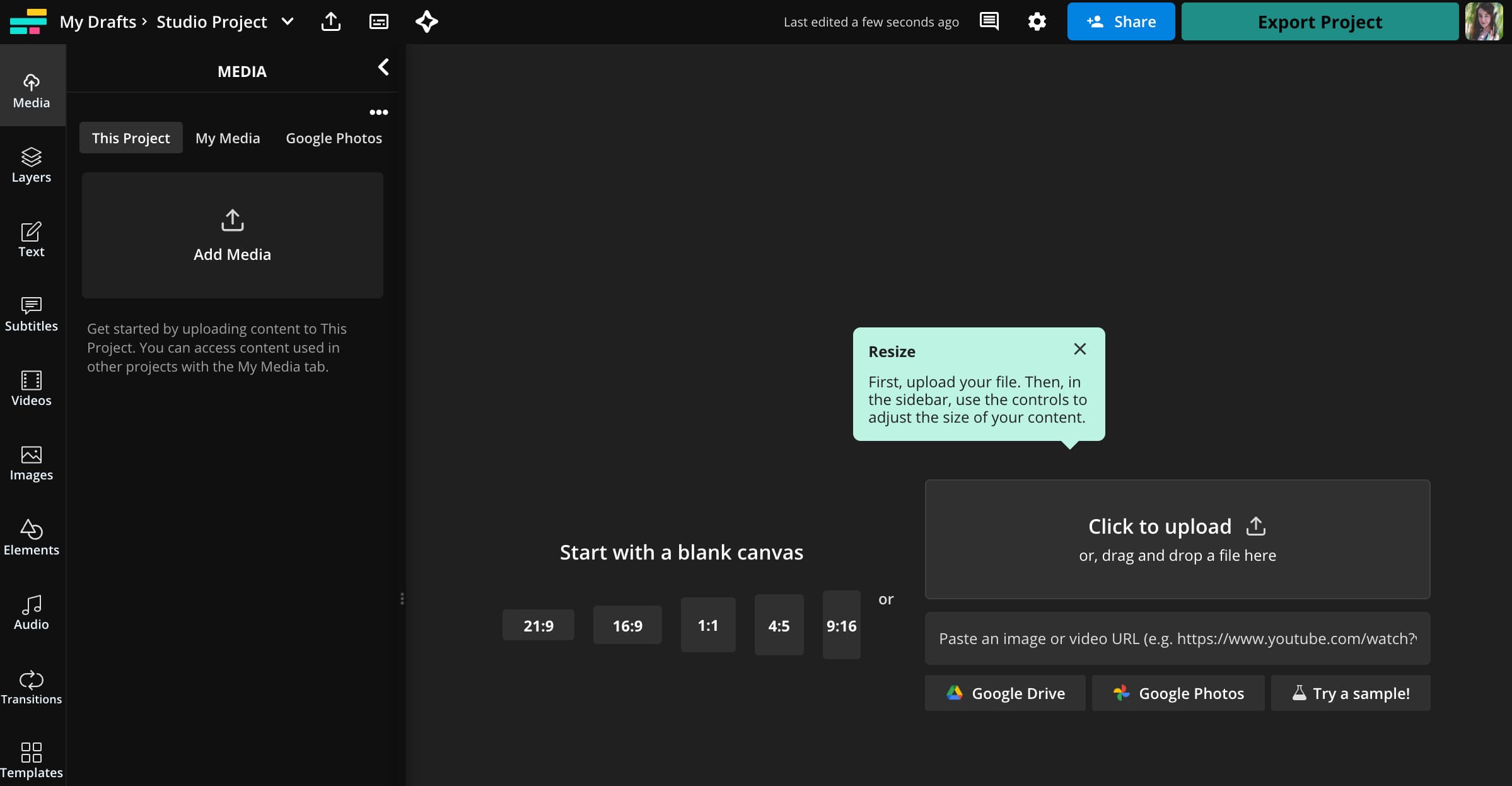Screen dimensions: 1512x786
Task: Open project settings gear icon
Action: (1037, 22)
